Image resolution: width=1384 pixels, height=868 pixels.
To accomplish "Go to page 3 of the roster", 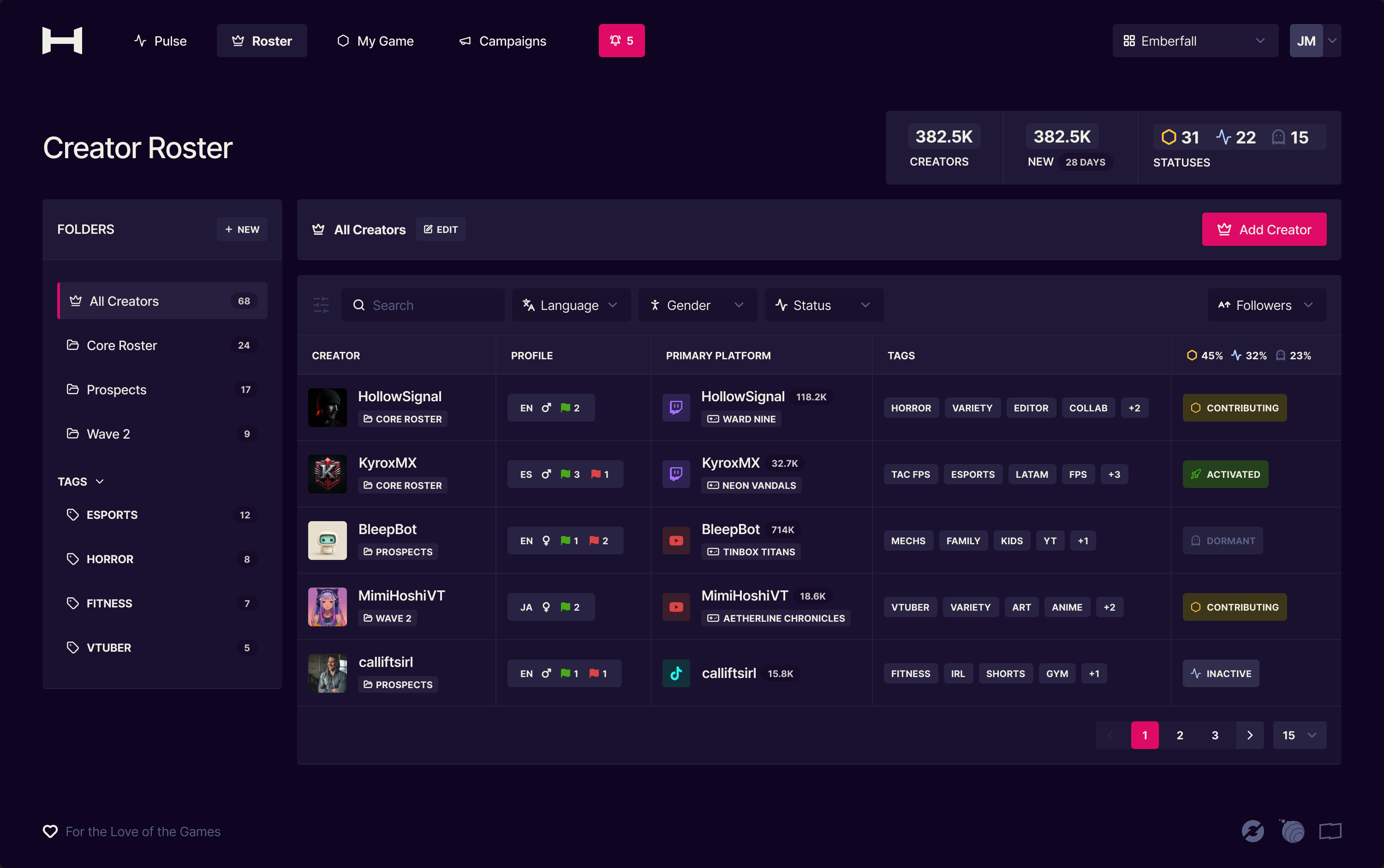I will pos(1215,735).
